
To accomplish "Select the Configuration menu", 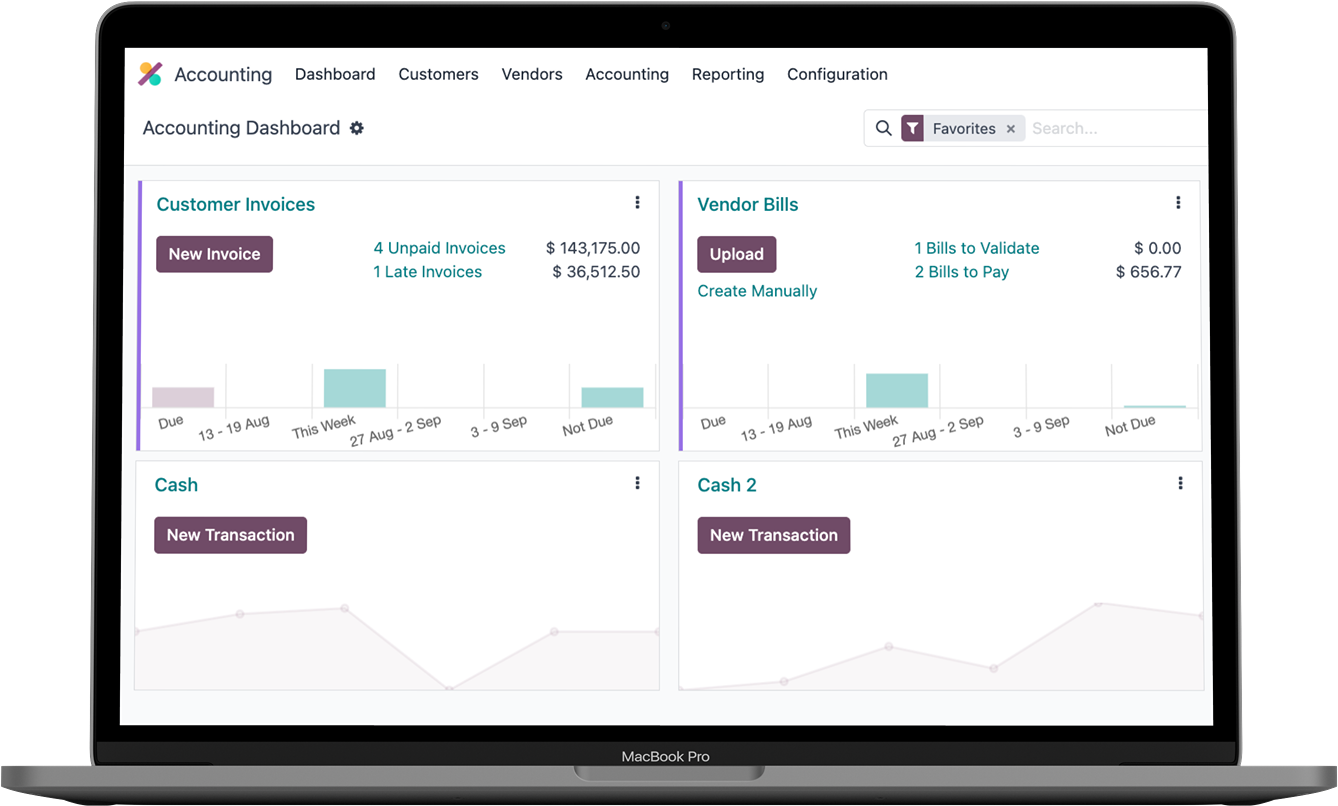I will pos(837,74).
